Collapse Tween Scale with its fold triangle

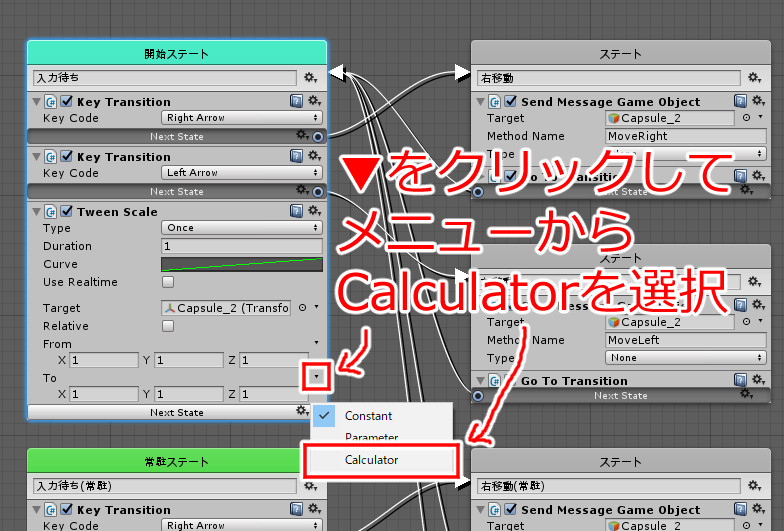click(36, 212)
